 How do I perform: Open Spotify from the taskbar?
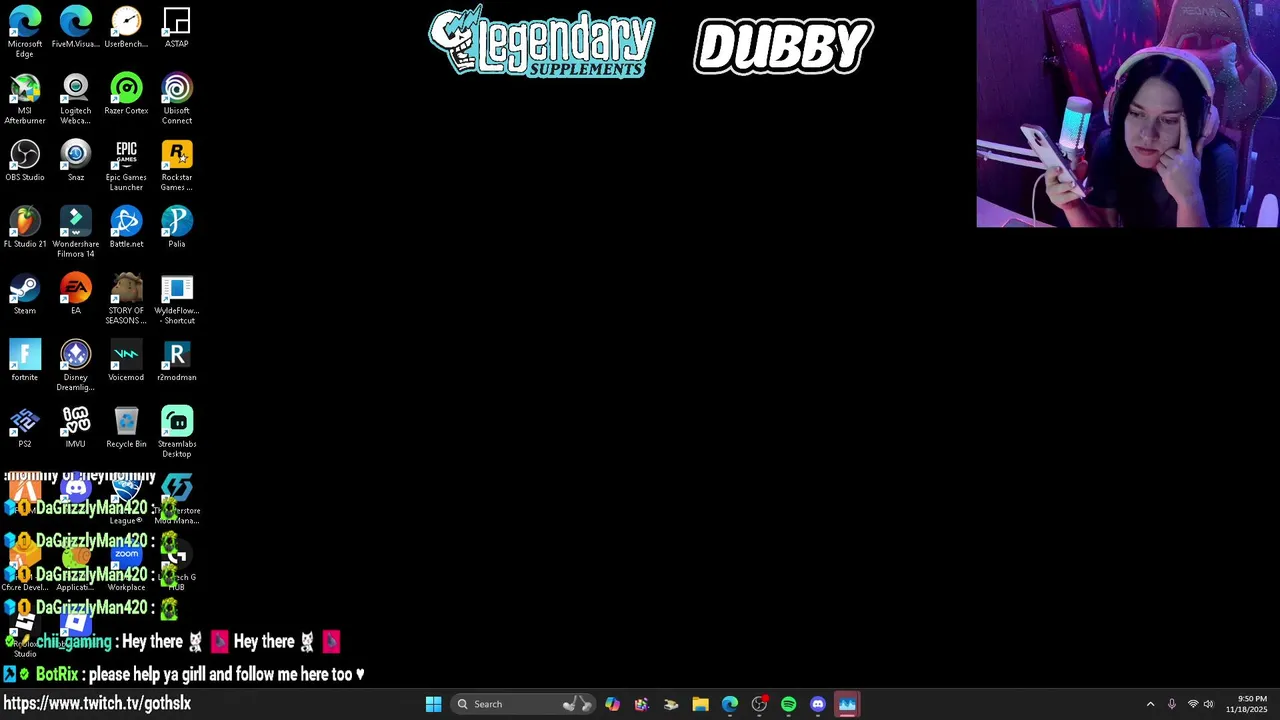click(789, 704)
